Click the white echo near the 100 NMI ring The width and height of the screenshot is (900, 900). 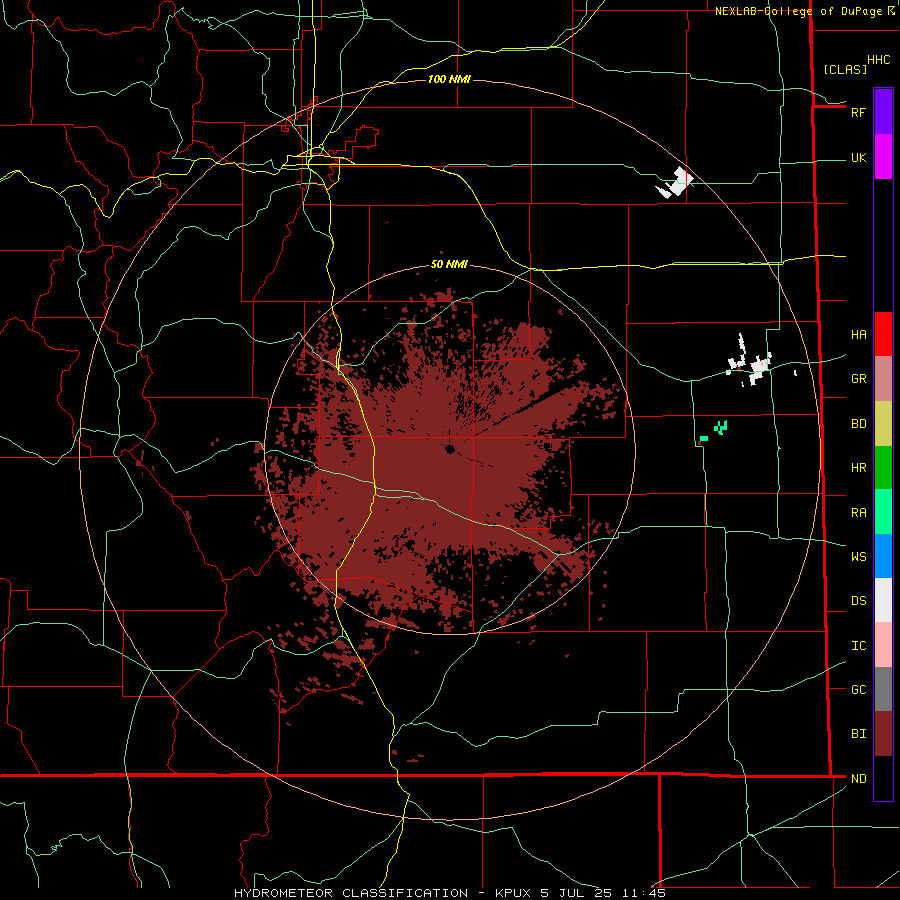(x=676, y=184)
